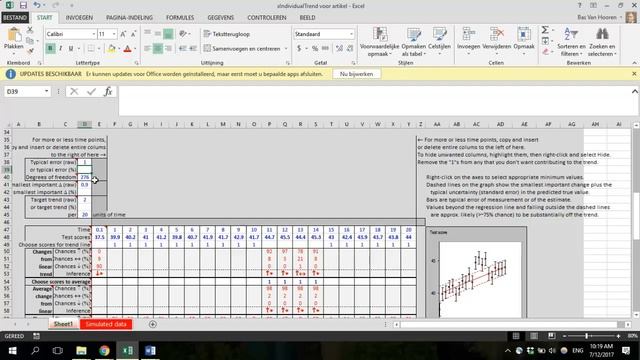This screenshot has height=360, width=640.
Task: Toggle bottom vertical alignment
Action: tap(168, 34)
